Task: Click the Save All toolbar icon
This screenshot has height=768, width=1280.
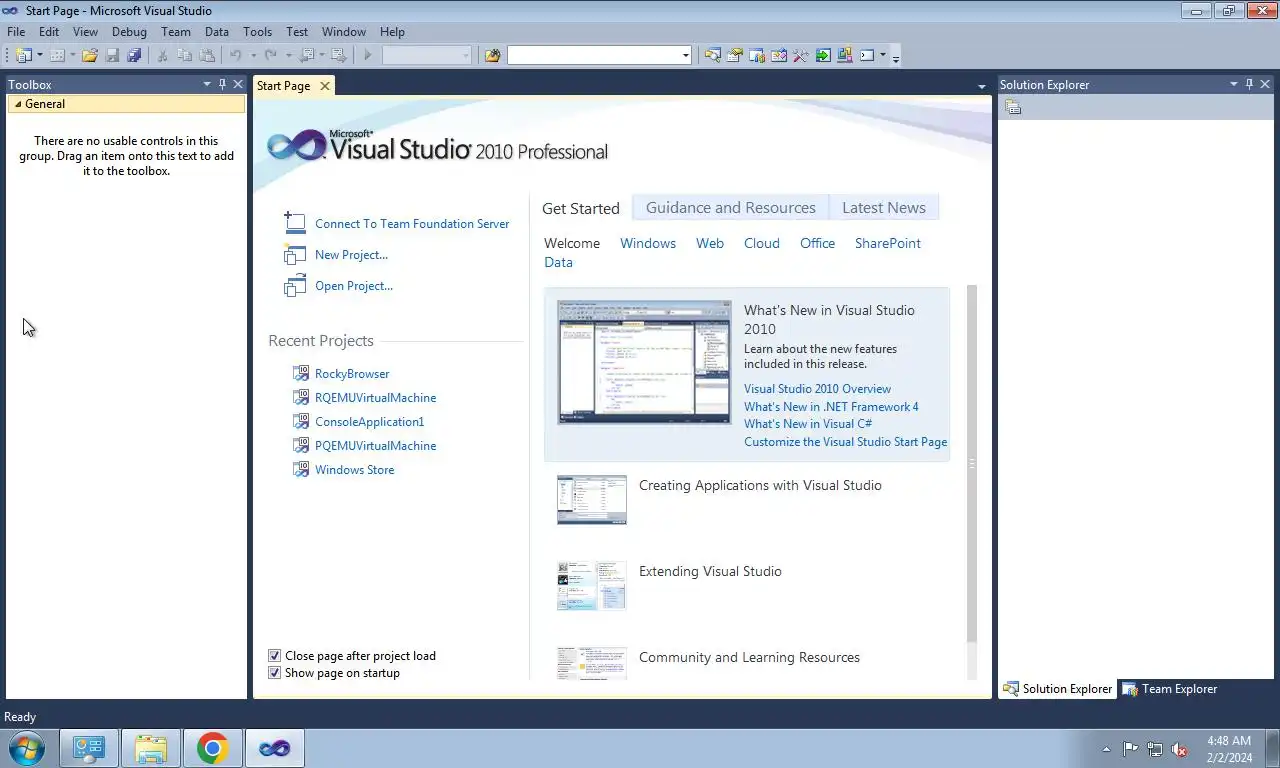Action: click(134, 55)
